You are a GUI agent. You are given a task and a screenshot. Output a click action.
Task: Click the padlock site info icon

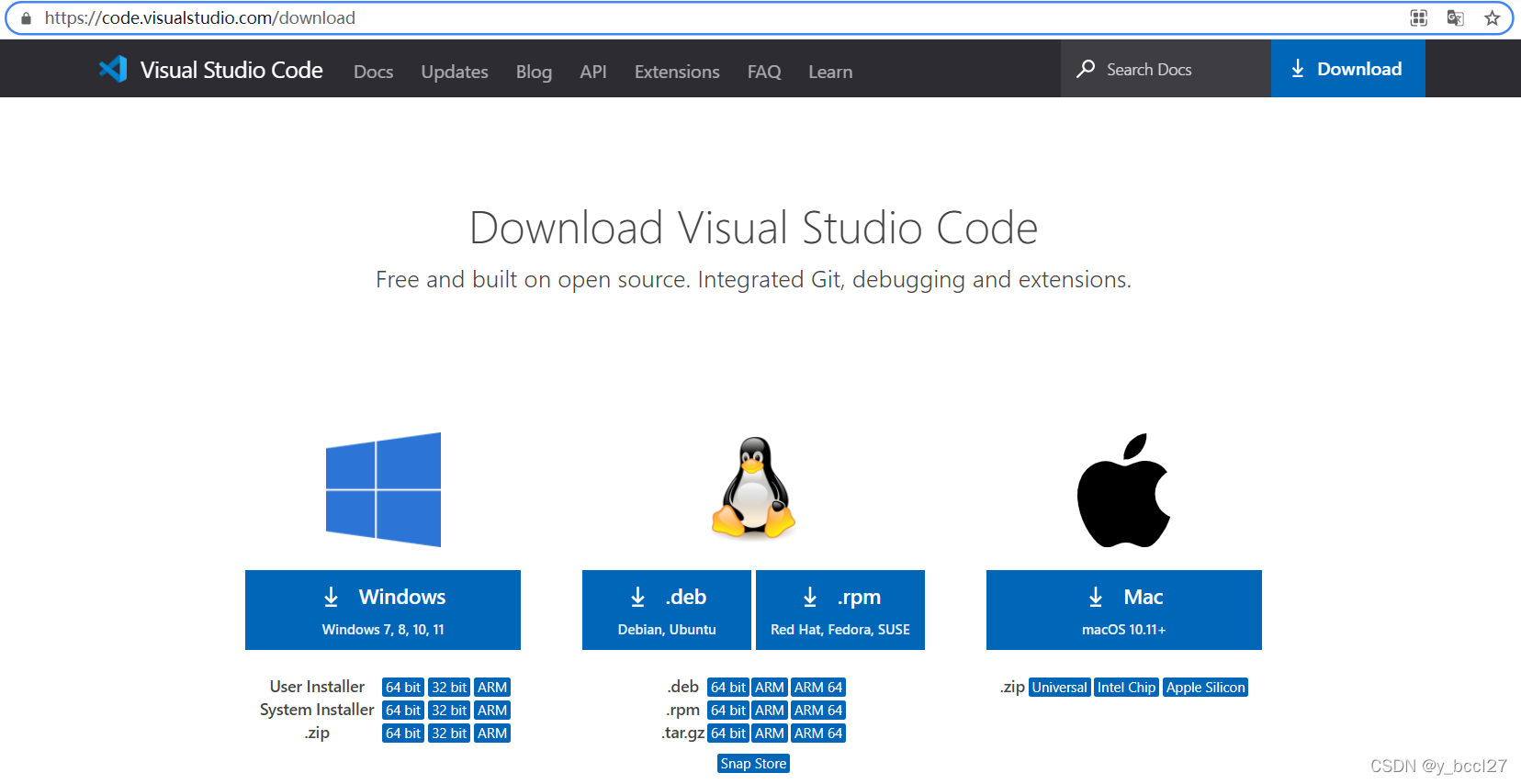[26, 18]
